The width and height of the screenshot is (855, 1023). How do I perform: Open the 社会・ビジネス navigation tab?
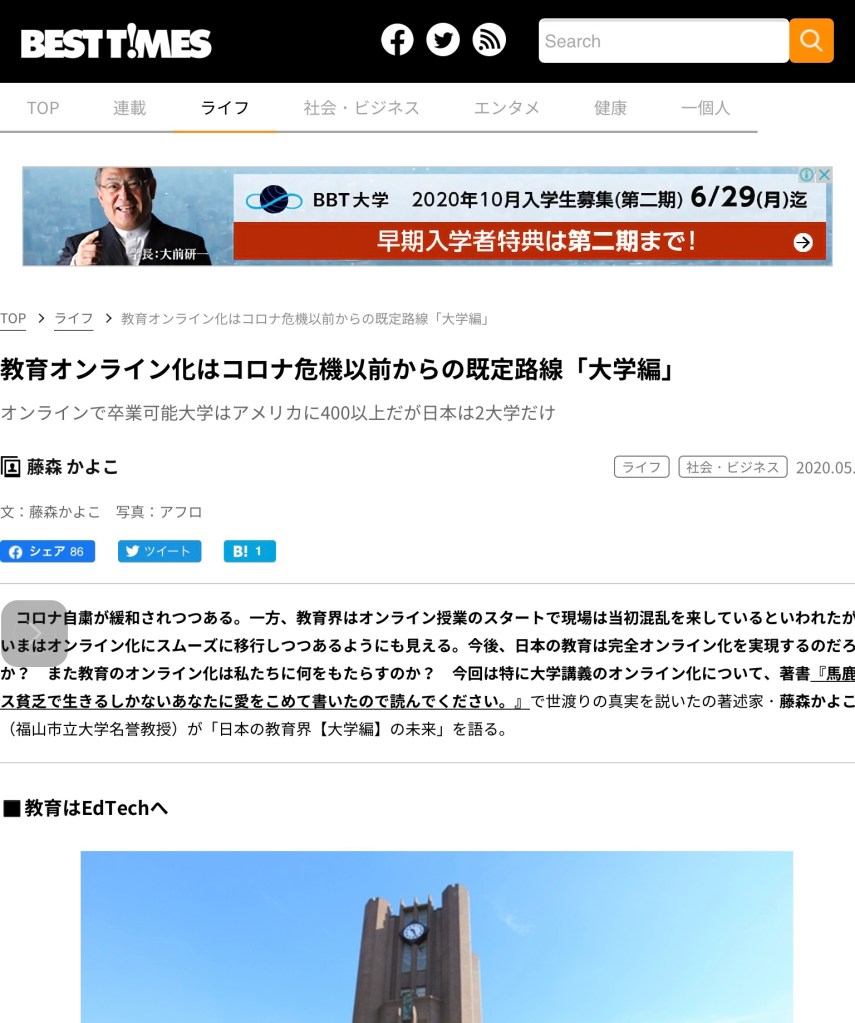tap(361, 108)
